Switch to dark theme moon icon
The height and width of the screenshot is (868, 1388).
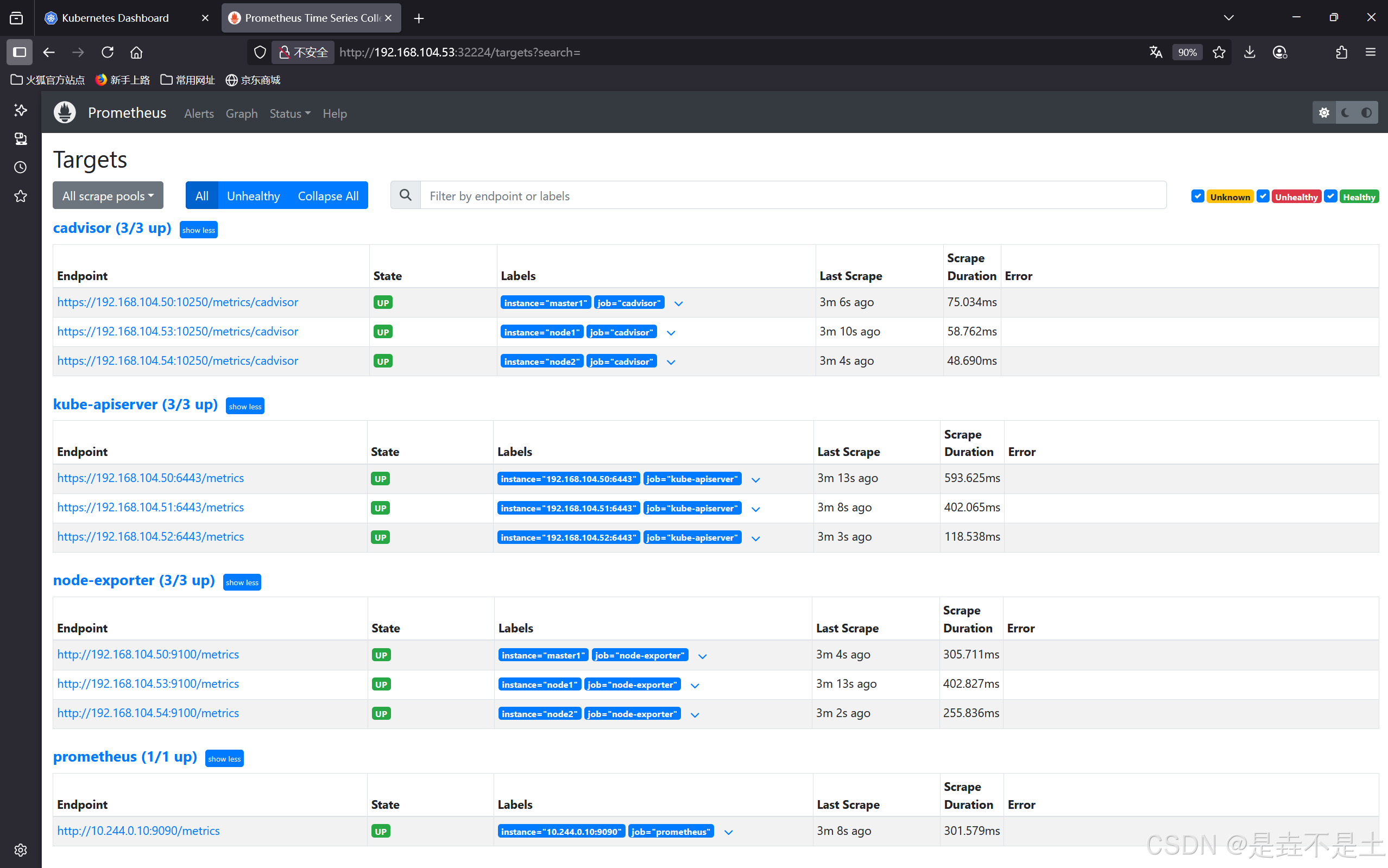[x=1345, y=112]
